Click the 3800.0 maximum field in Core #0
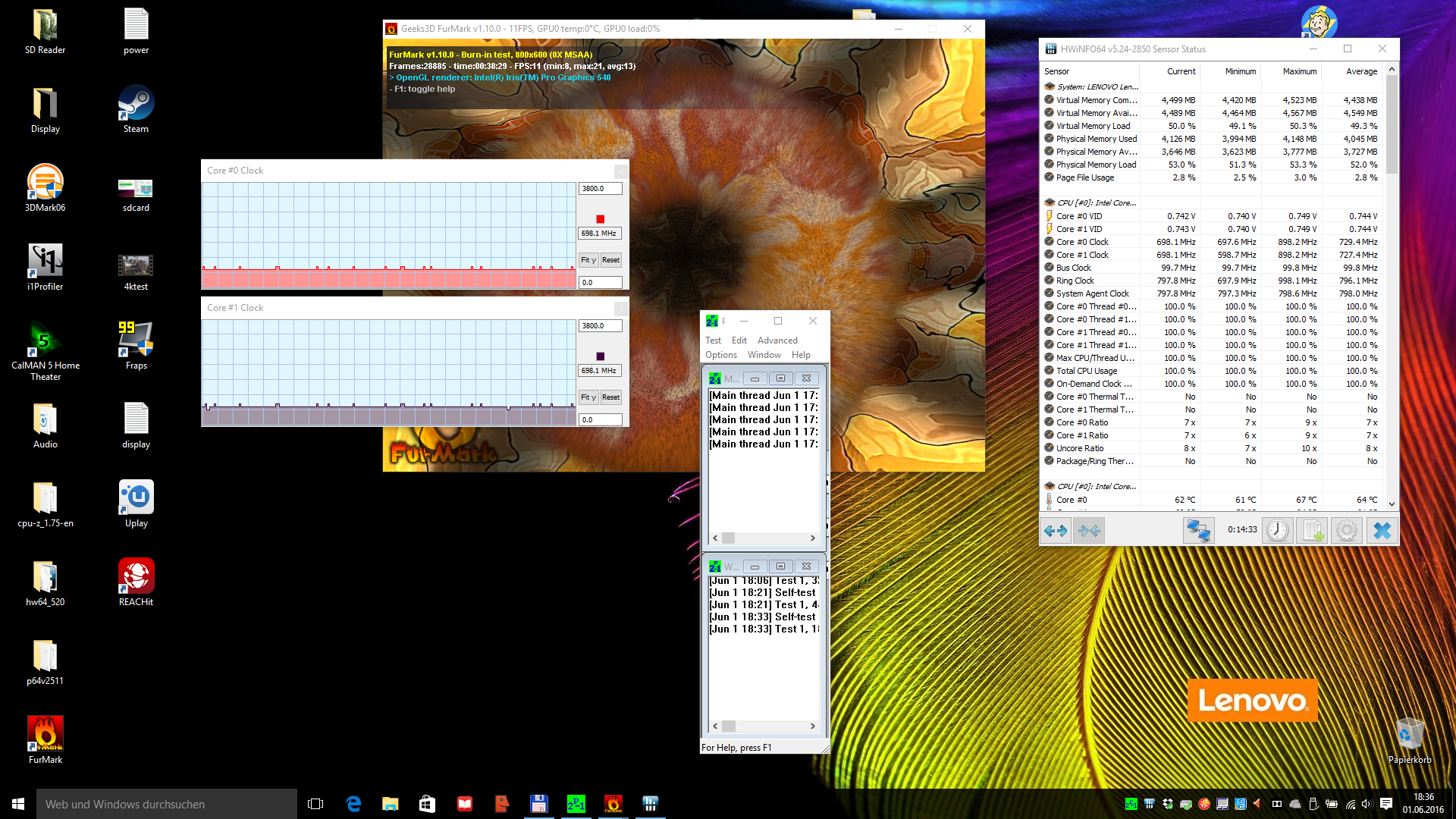The image size is (1456, 819). [600, 189]
